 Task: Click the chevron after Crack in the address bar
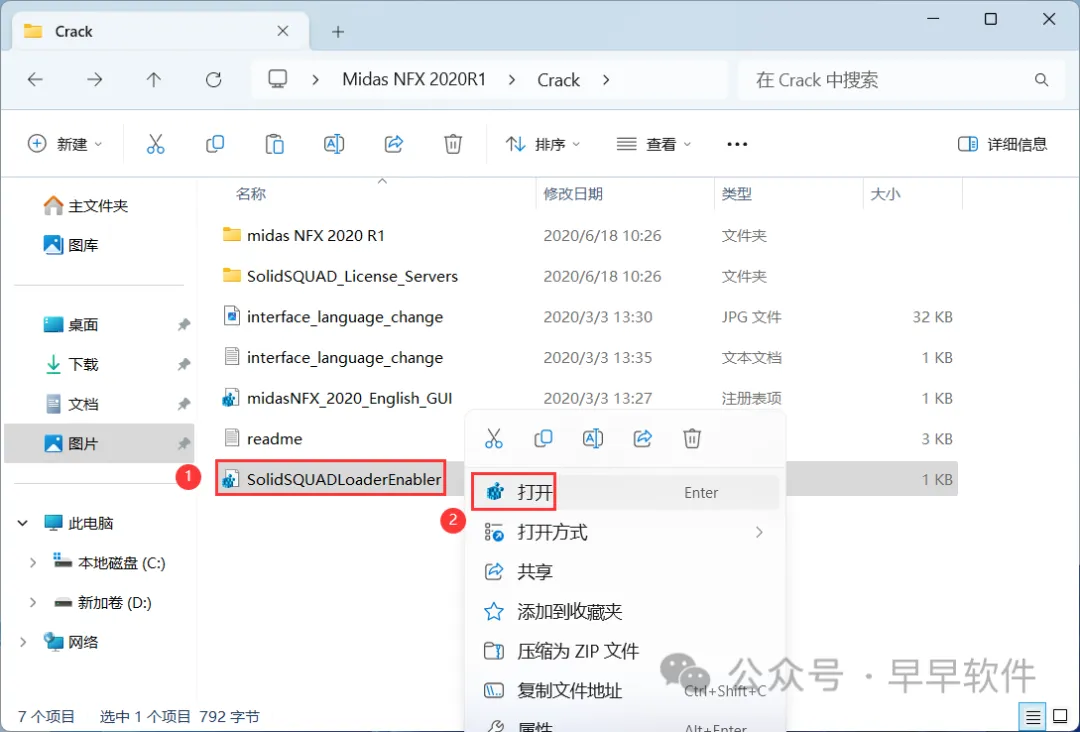pos(606,80)
